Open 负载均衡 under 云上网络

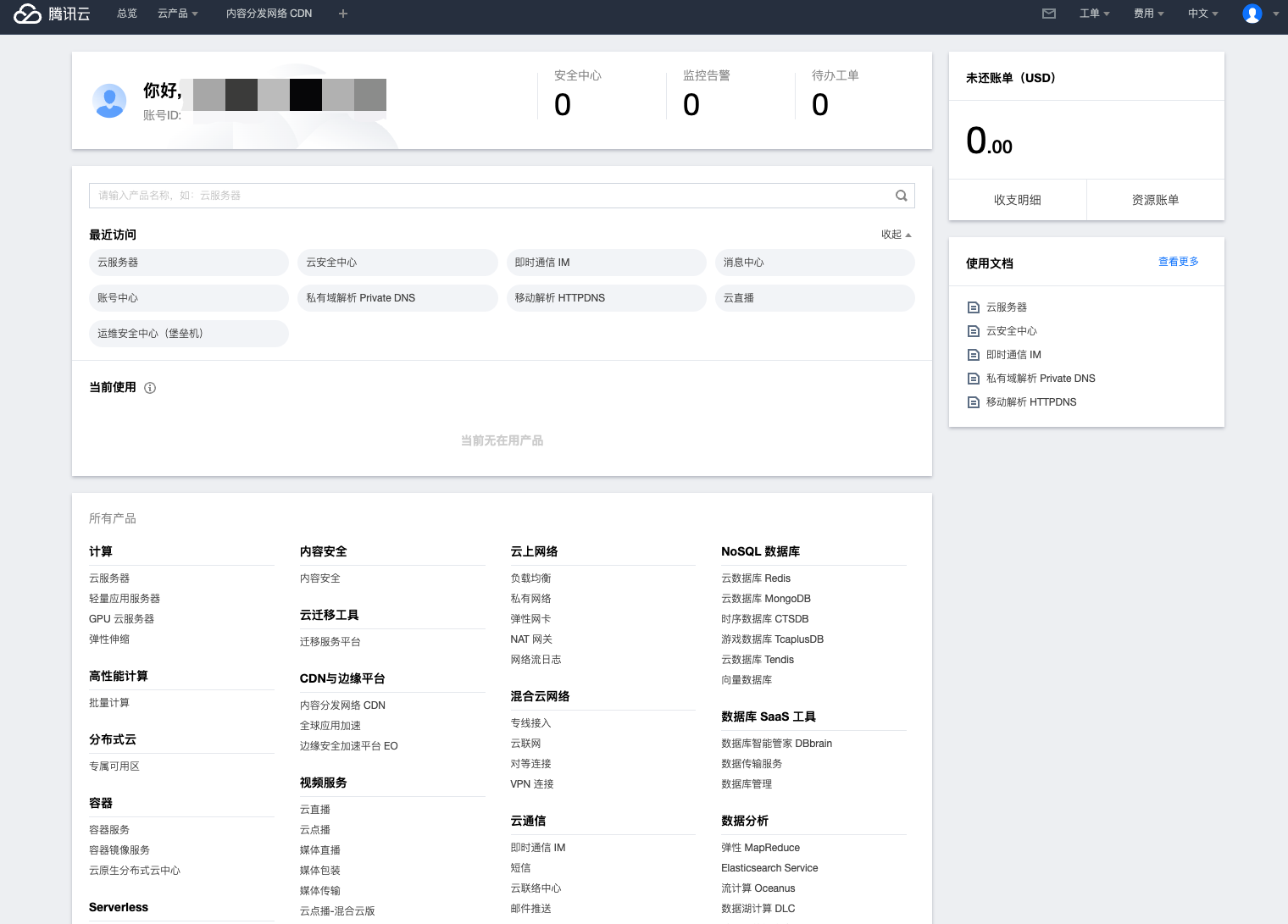(x=531, y=578)
